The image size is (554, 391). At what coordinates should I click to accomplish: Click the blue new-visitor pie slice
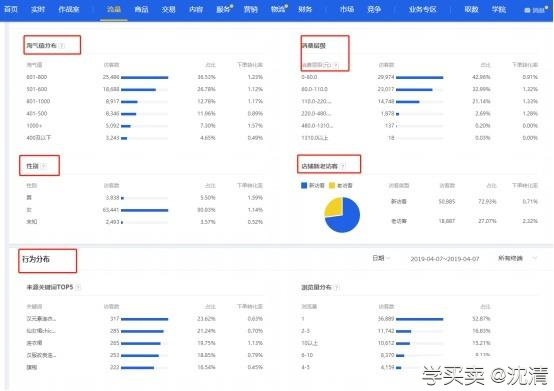tap(346, 219)
